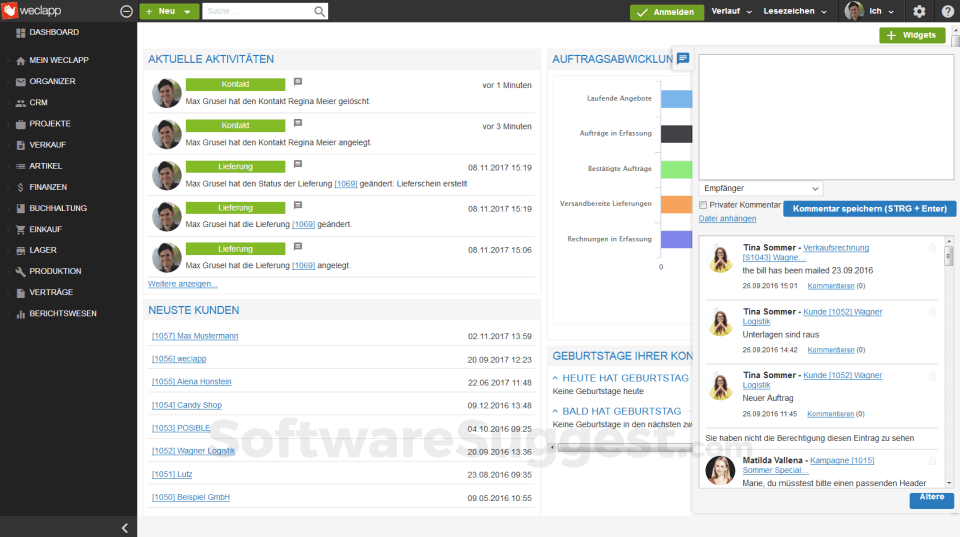
Task: Expand the Neu button dropdown arrow
Action: tap(187, 12)
